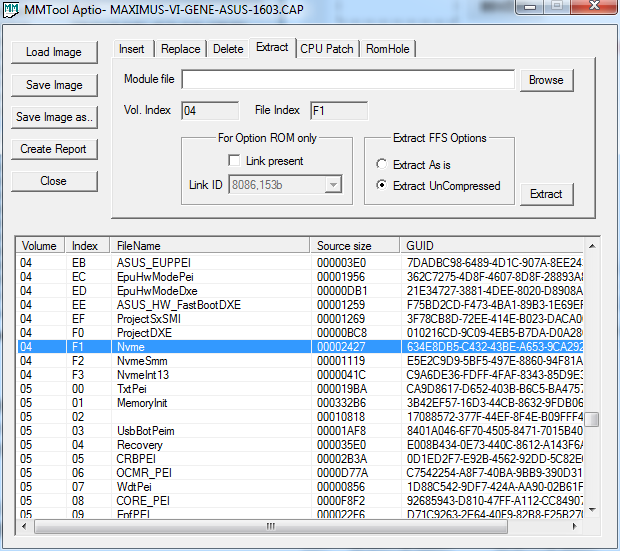Focus the Module file input field
The image size is (620, 551).
click(x=348, y=80)
